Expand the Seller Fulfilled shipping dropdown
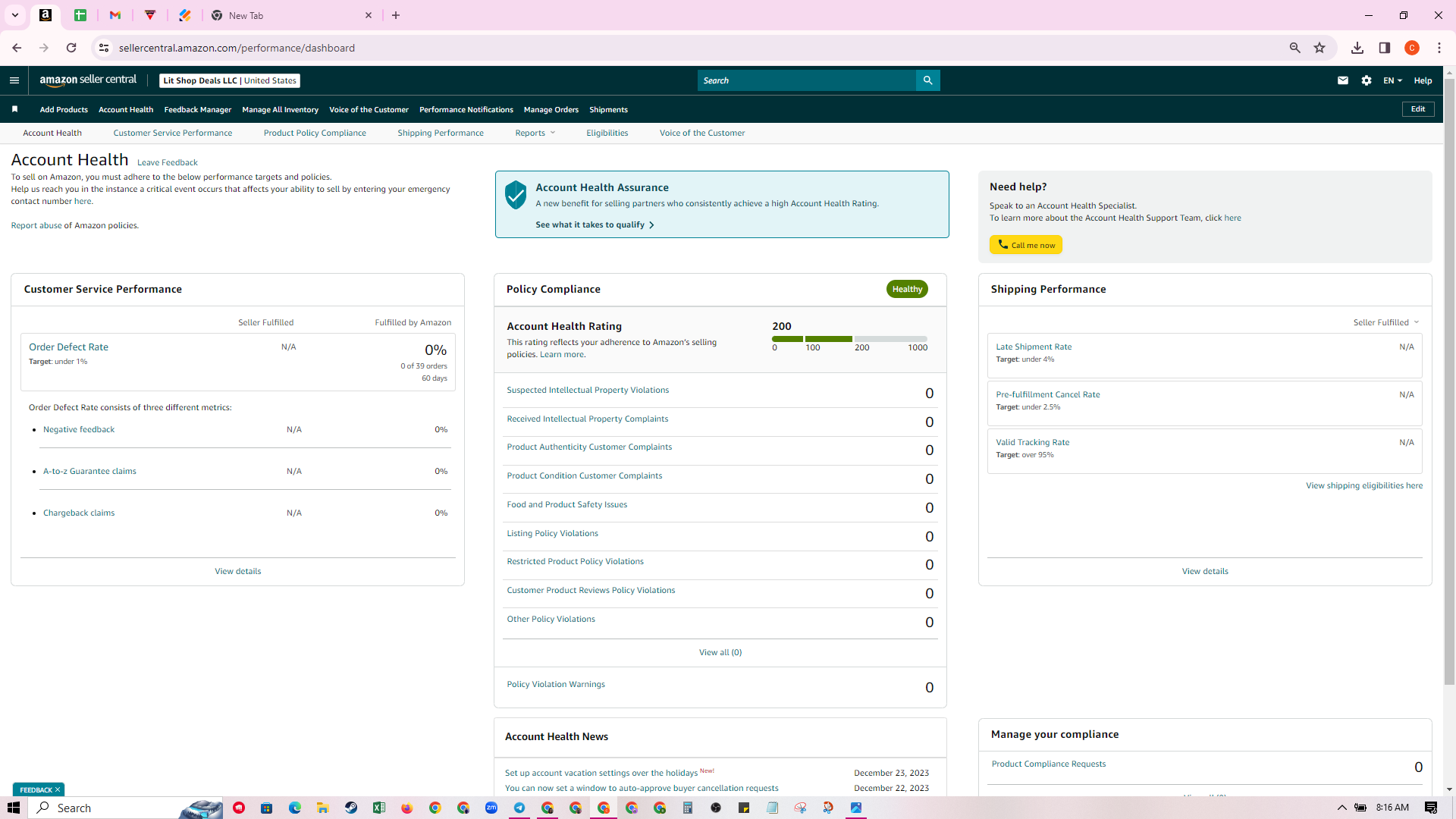1456x819 pixels. (x=1386, y=322)
